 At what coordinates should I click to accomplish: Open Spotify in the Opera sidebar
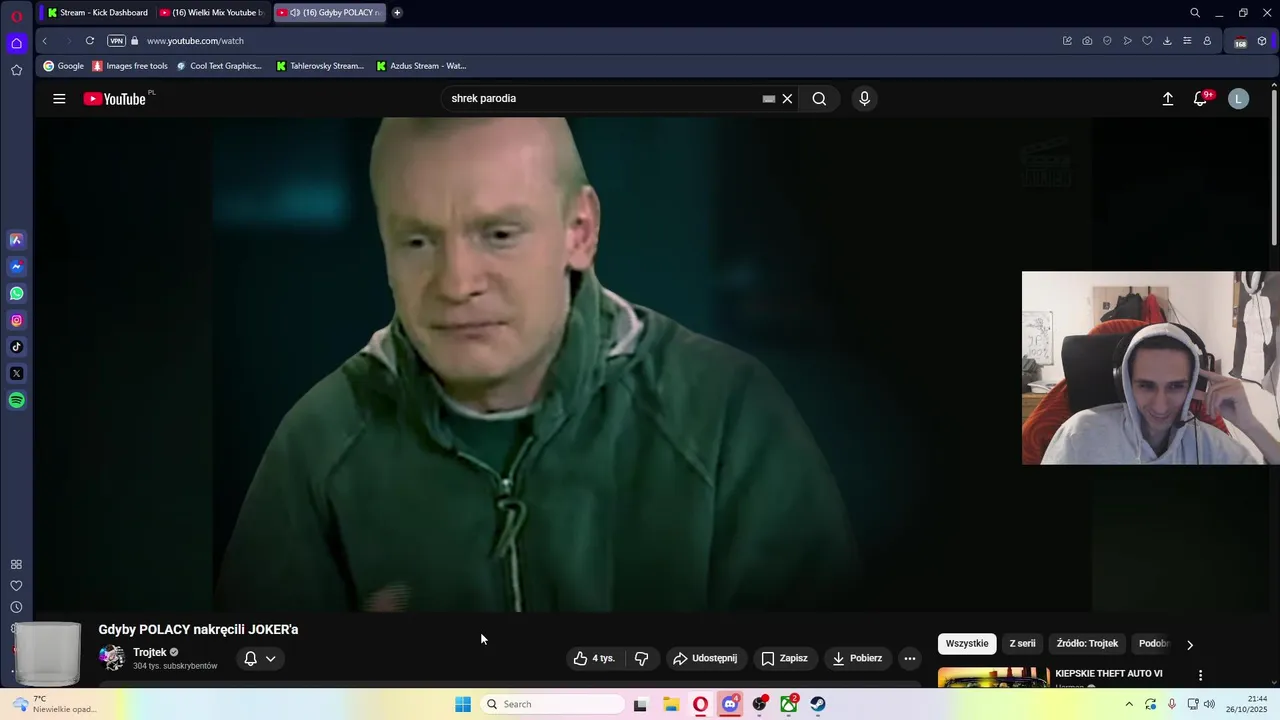click(16, 401)
